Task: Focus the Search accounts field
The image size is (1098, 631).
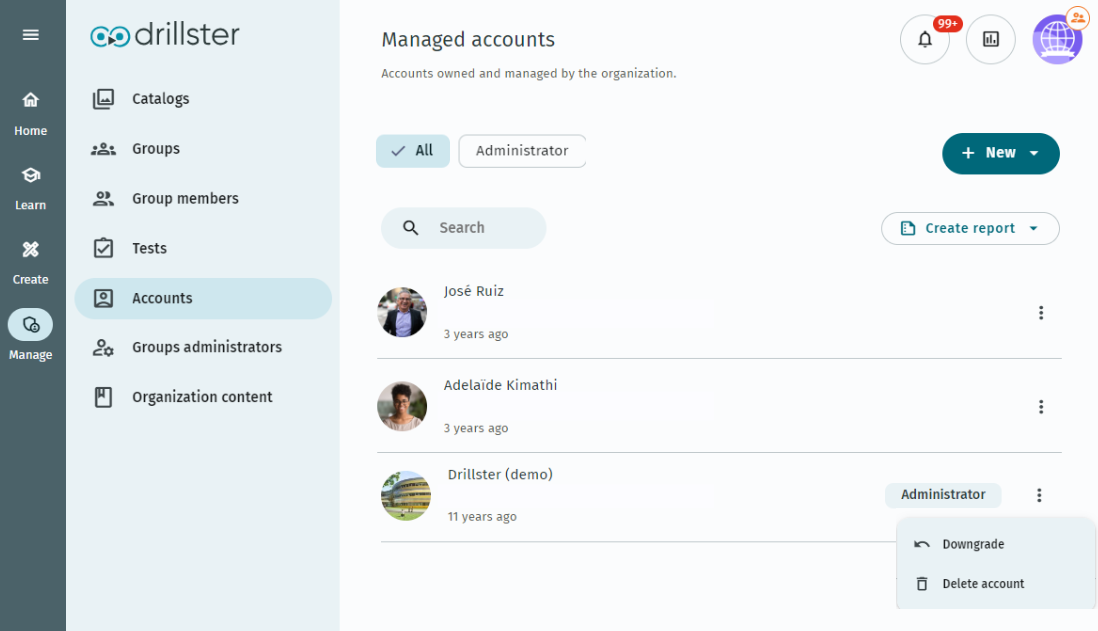Action: coord(464,228)
